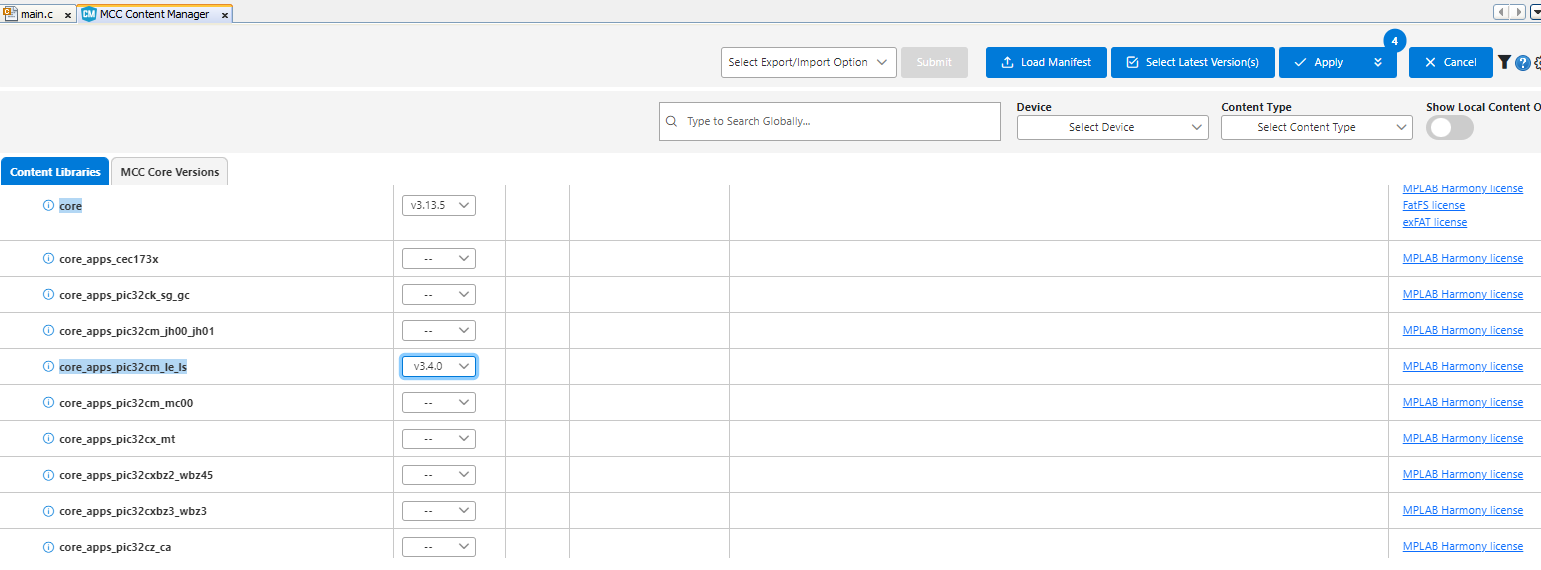Open help via the question mark icon

(x=1523, y=63)
